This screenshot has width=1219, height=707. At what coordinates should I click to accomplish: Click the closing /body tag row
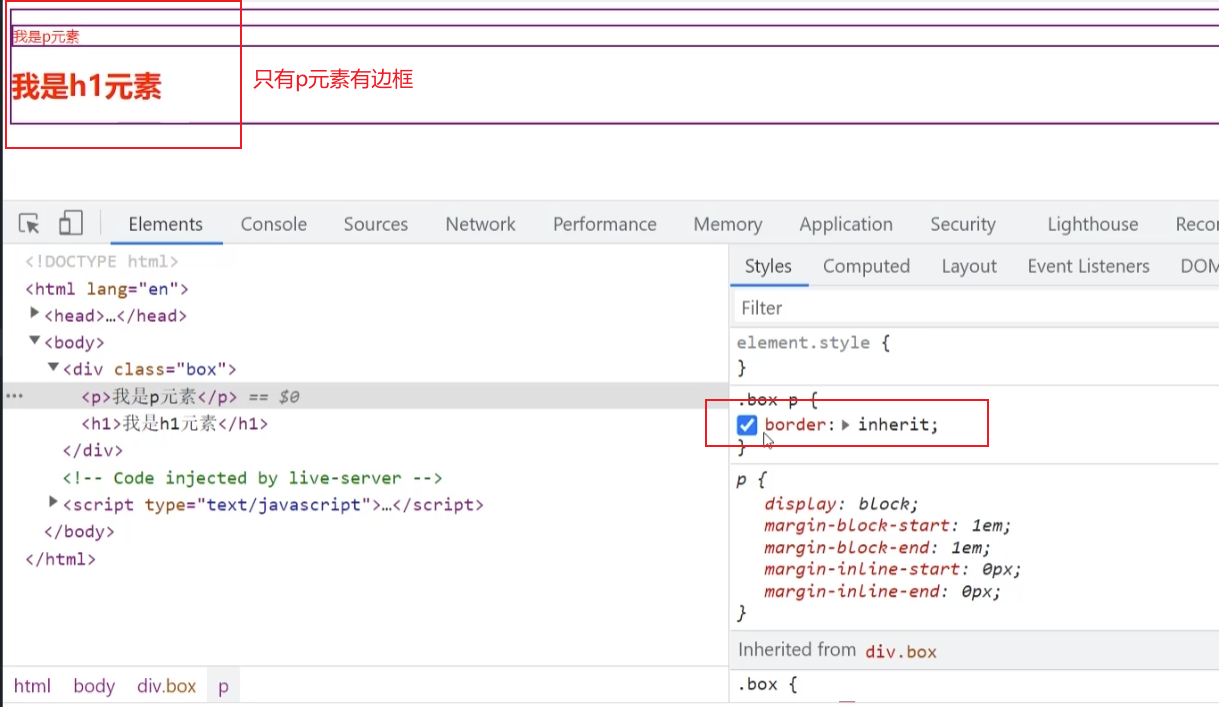(79, 531)
